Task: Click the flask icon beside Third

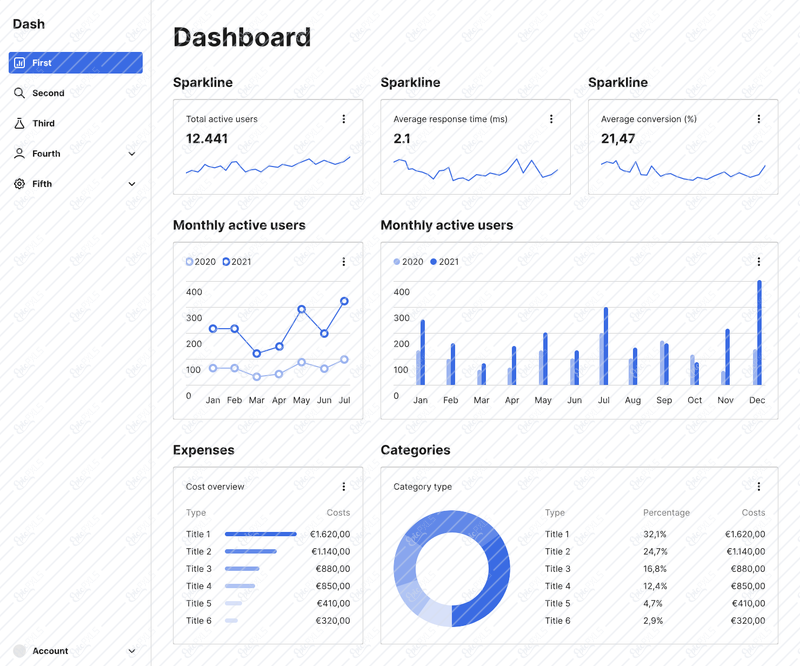Action: (x=19, y=123)
